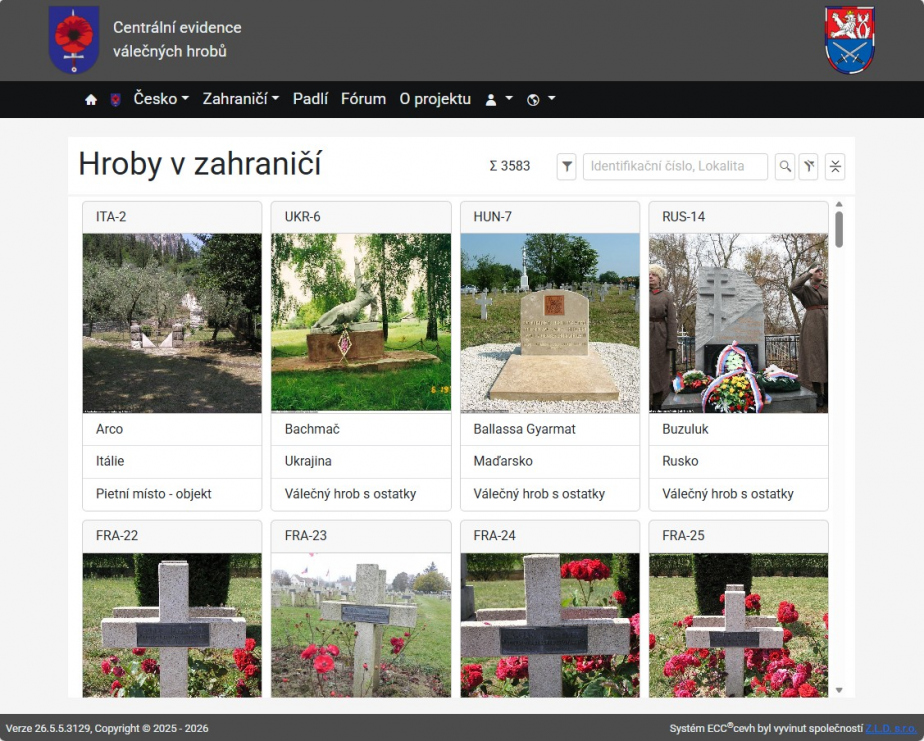Open the ITA-2 Arco photo
The height and width of the screenshot is (741, 924).
(x=172, y=323)
